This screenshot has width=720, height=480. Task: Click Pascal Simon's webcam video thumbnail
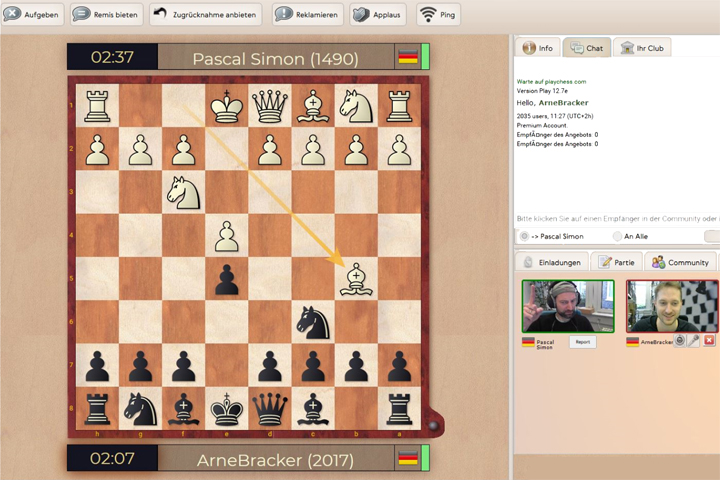(567, 306)
